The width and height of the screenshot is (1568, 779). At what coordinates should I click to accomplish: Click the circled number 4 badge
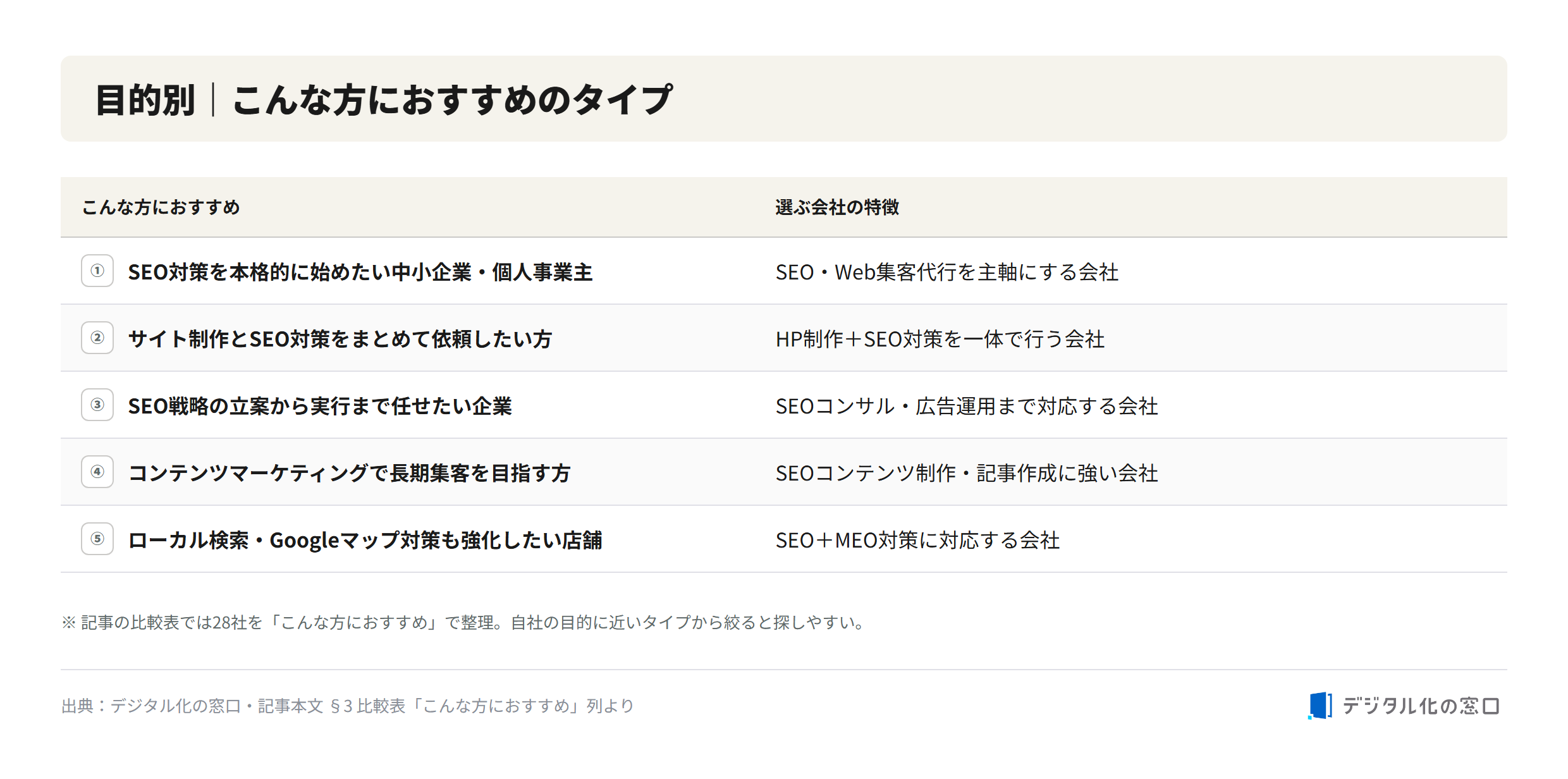pyautogui.click(x=97, y=472)
